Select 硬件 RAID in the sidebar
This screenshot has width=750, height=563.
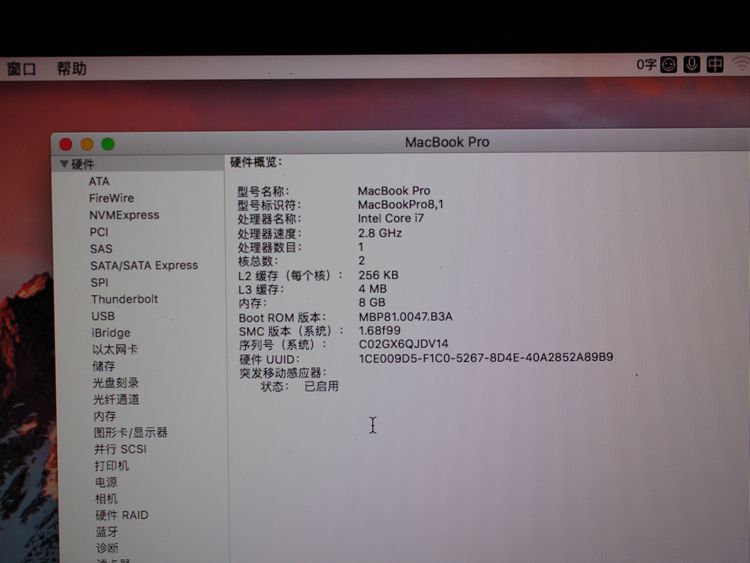(122, 515)
